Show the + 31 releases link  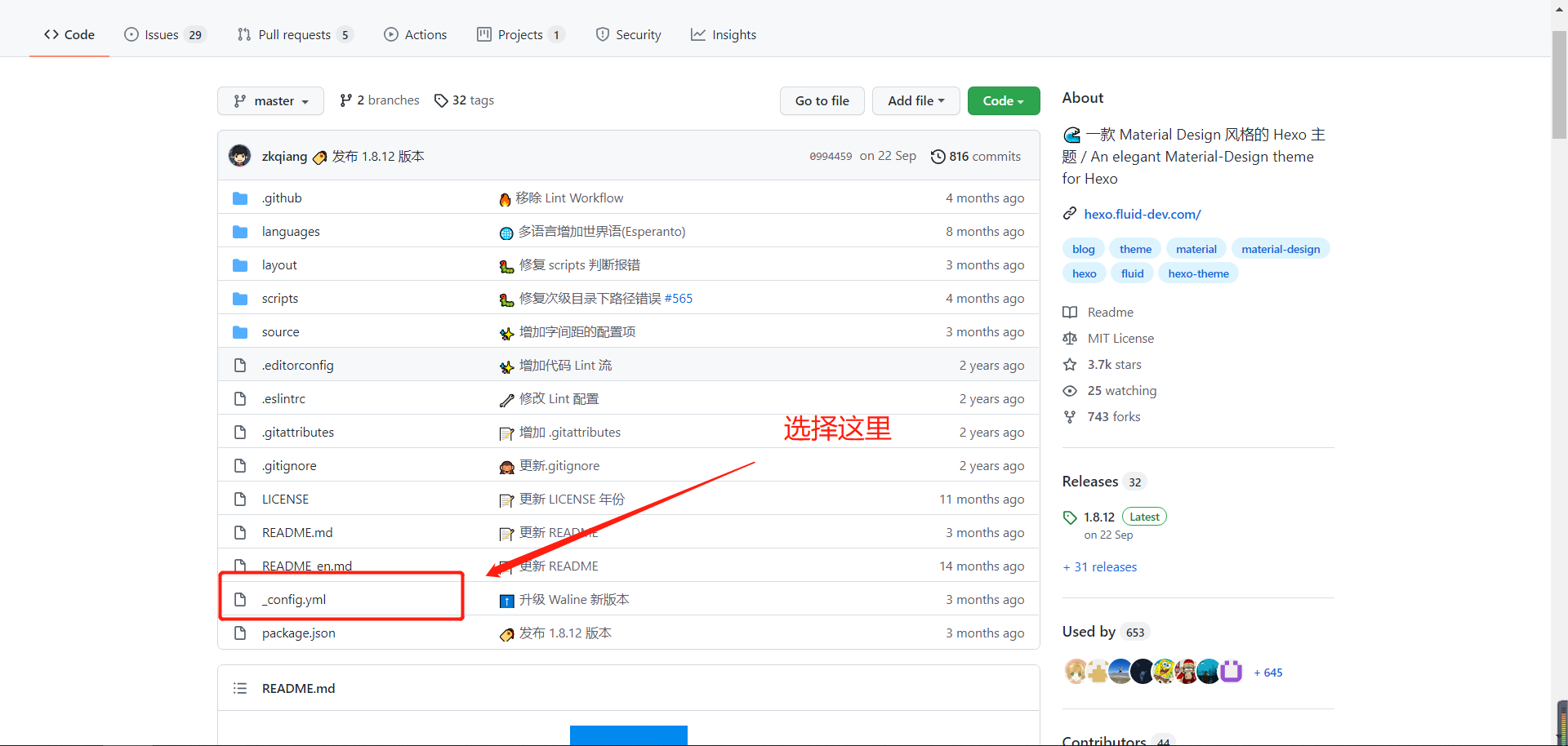coord(1100,567)
